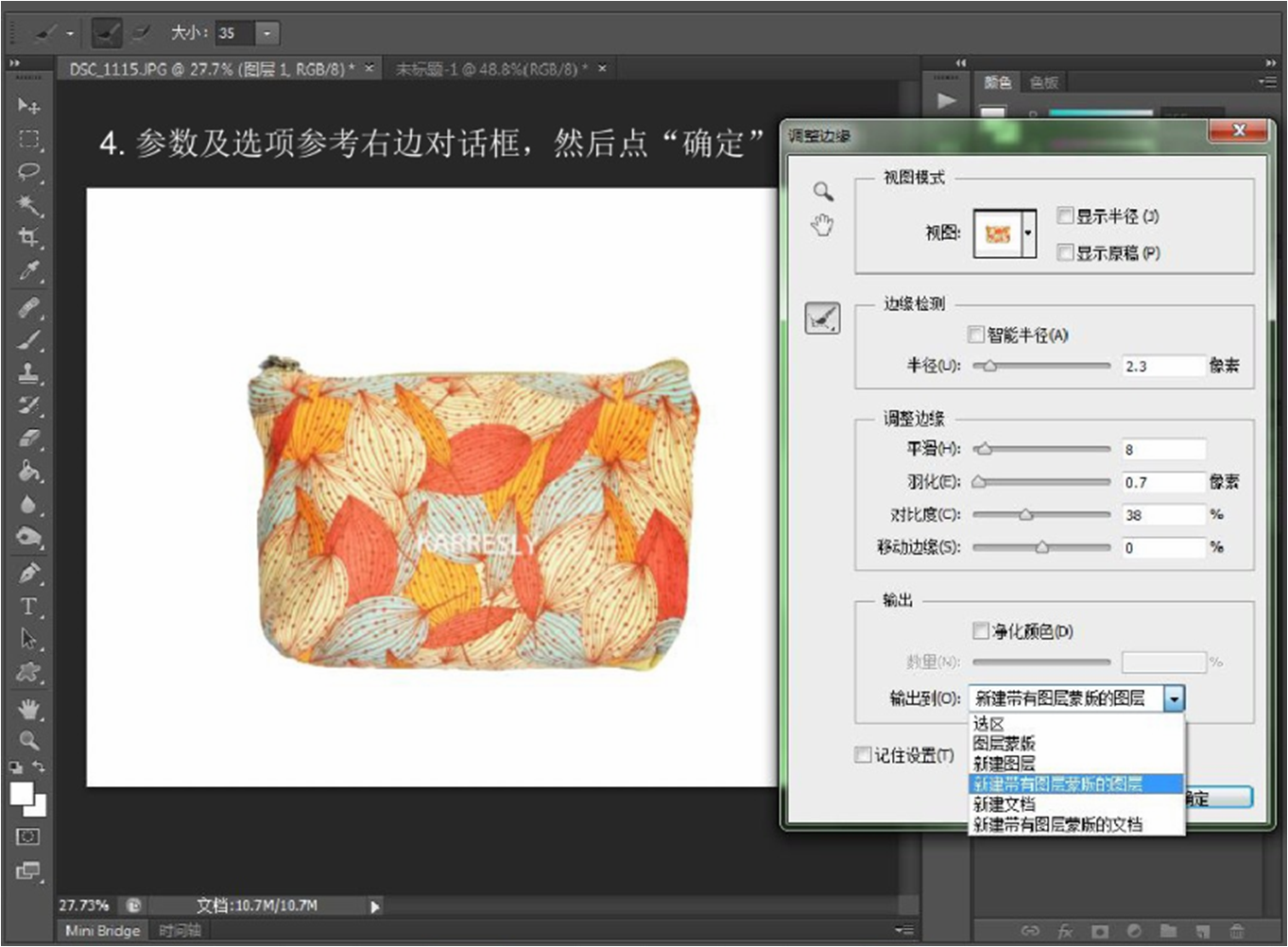Select the Hand tool in Refine Edge dialog

coord(823,226)
